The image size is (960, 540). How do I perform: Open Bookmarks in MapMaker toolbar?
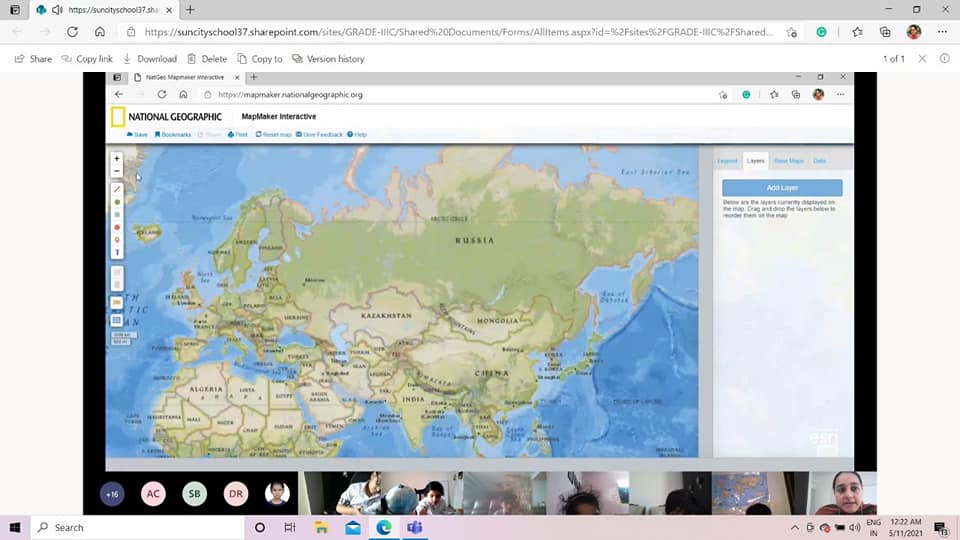click(173, 135)
